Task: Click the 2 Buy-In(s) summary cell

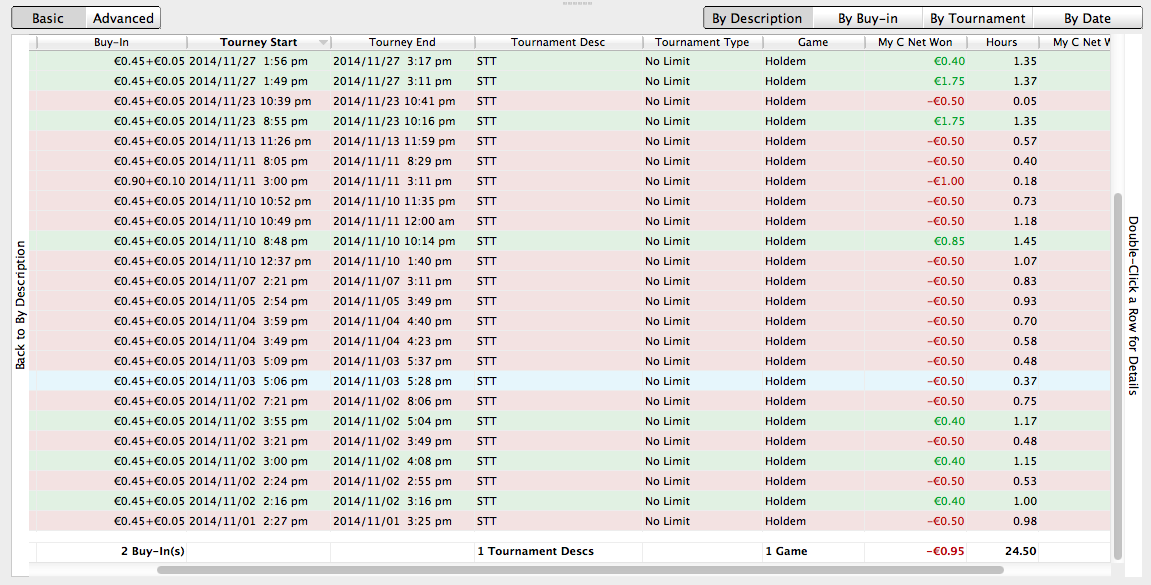Action: pyautogui.click(x=112, y=551)
